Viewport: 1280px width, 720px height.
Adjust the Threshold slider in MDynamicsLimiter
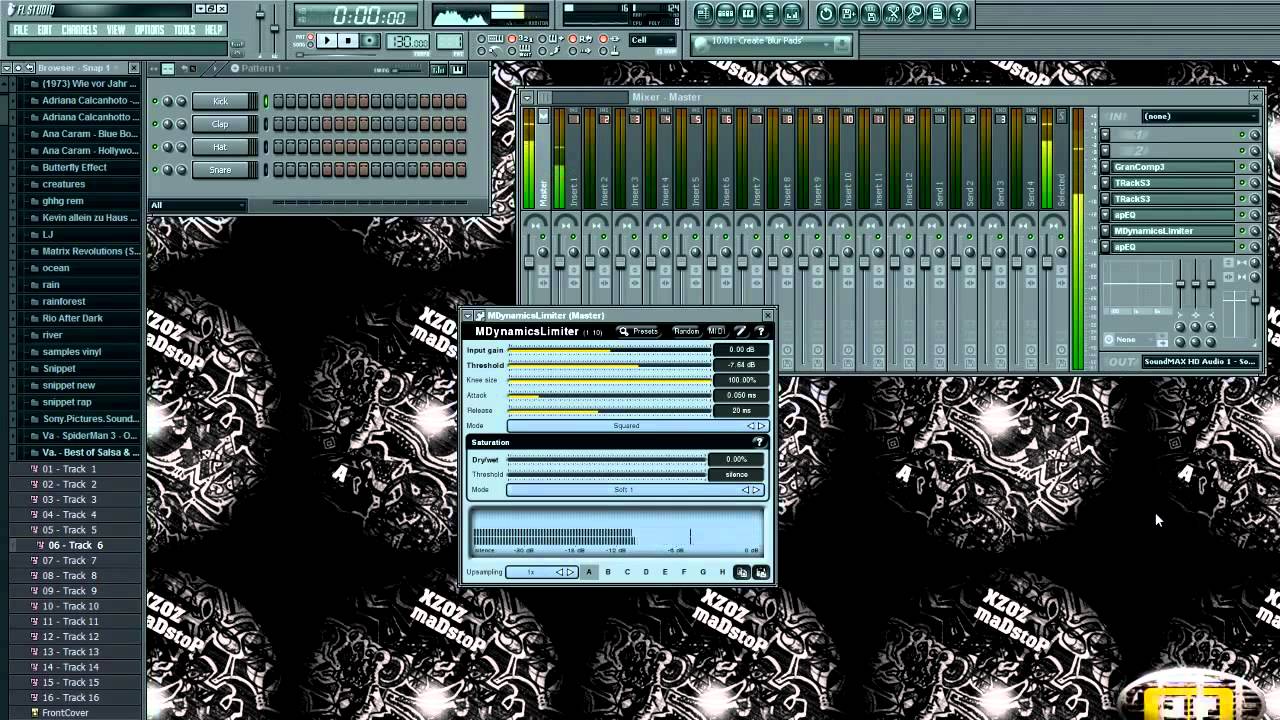coord(609,365)
